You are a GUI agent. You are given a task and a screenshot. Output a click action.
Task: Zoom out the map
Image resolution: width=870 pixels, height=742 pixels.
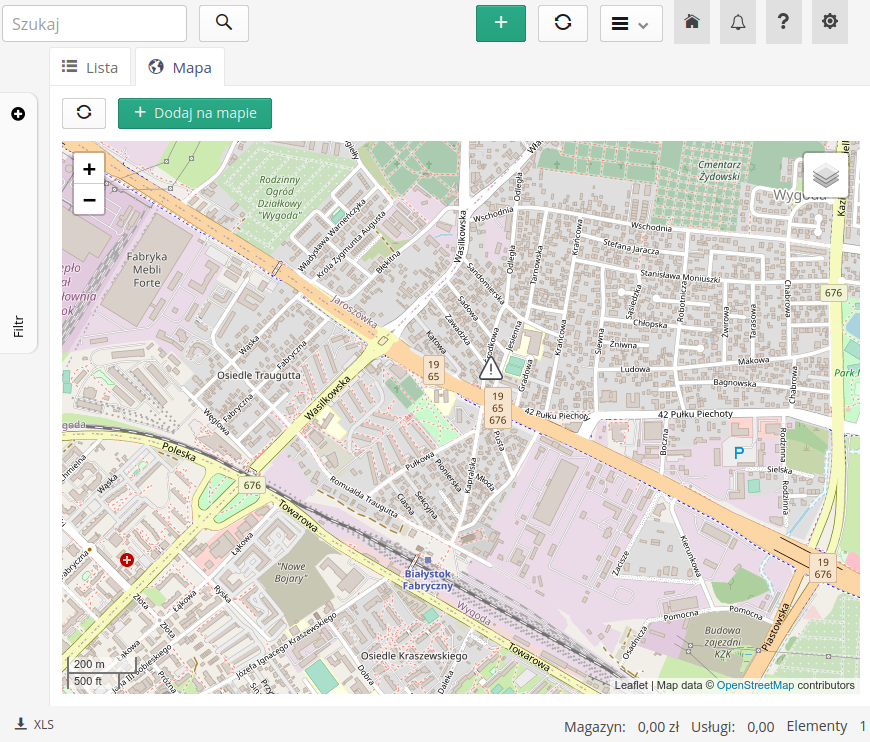click(89, 200)
